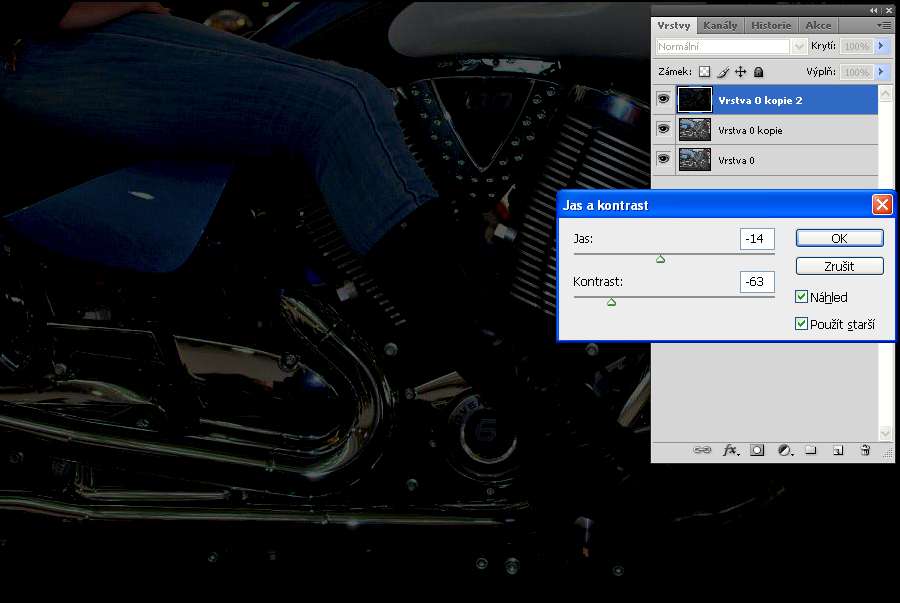Hide the Vrstva 0 kopie 2 layer
This screenshot has height=603, width=900.
pyautogui.click(x=662, y=100)
